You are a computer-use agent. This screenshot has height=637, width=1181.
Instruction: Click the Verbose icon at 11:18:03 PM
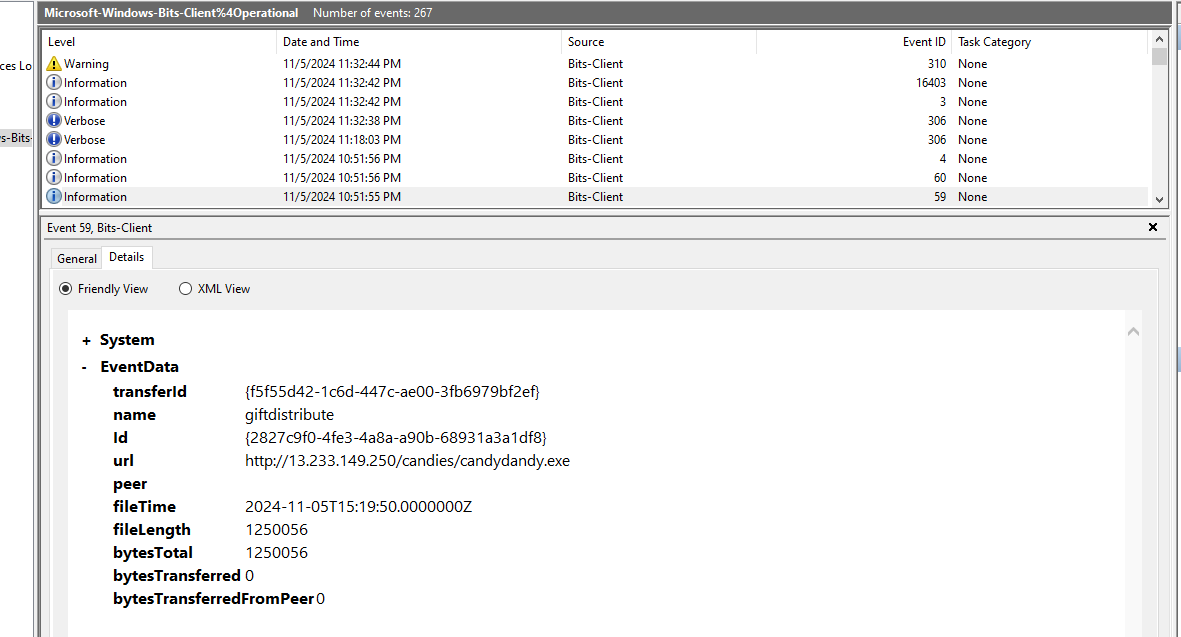tap(53, 139)
